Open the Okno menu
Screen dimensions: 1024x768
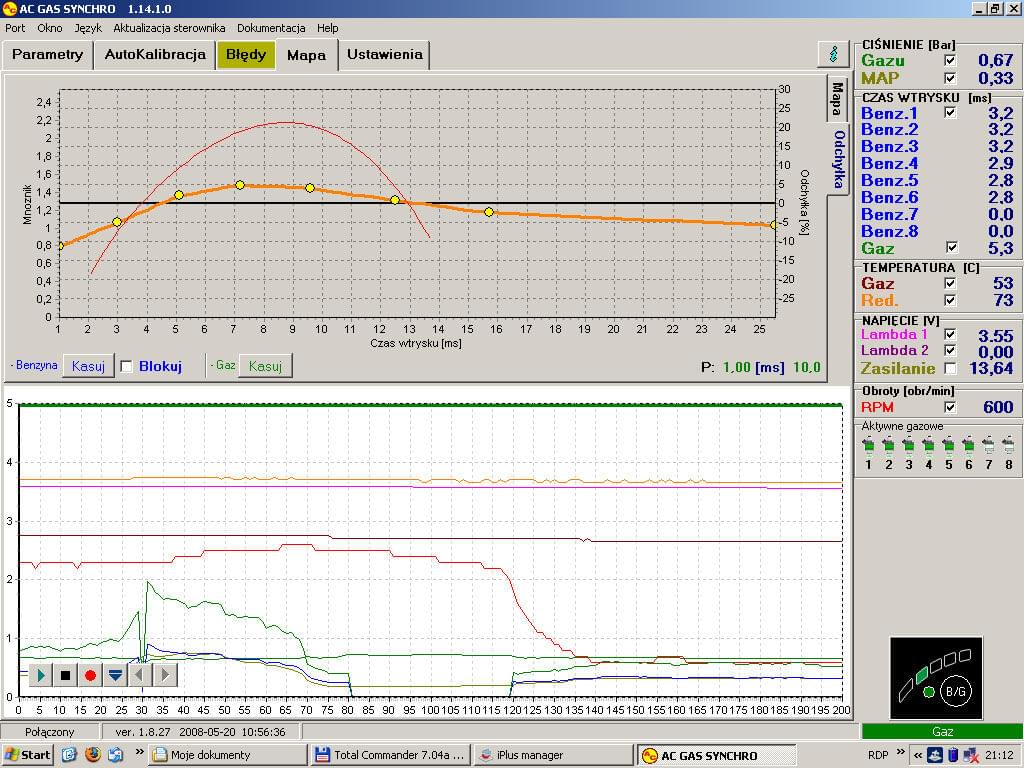[x=50, y=28]
